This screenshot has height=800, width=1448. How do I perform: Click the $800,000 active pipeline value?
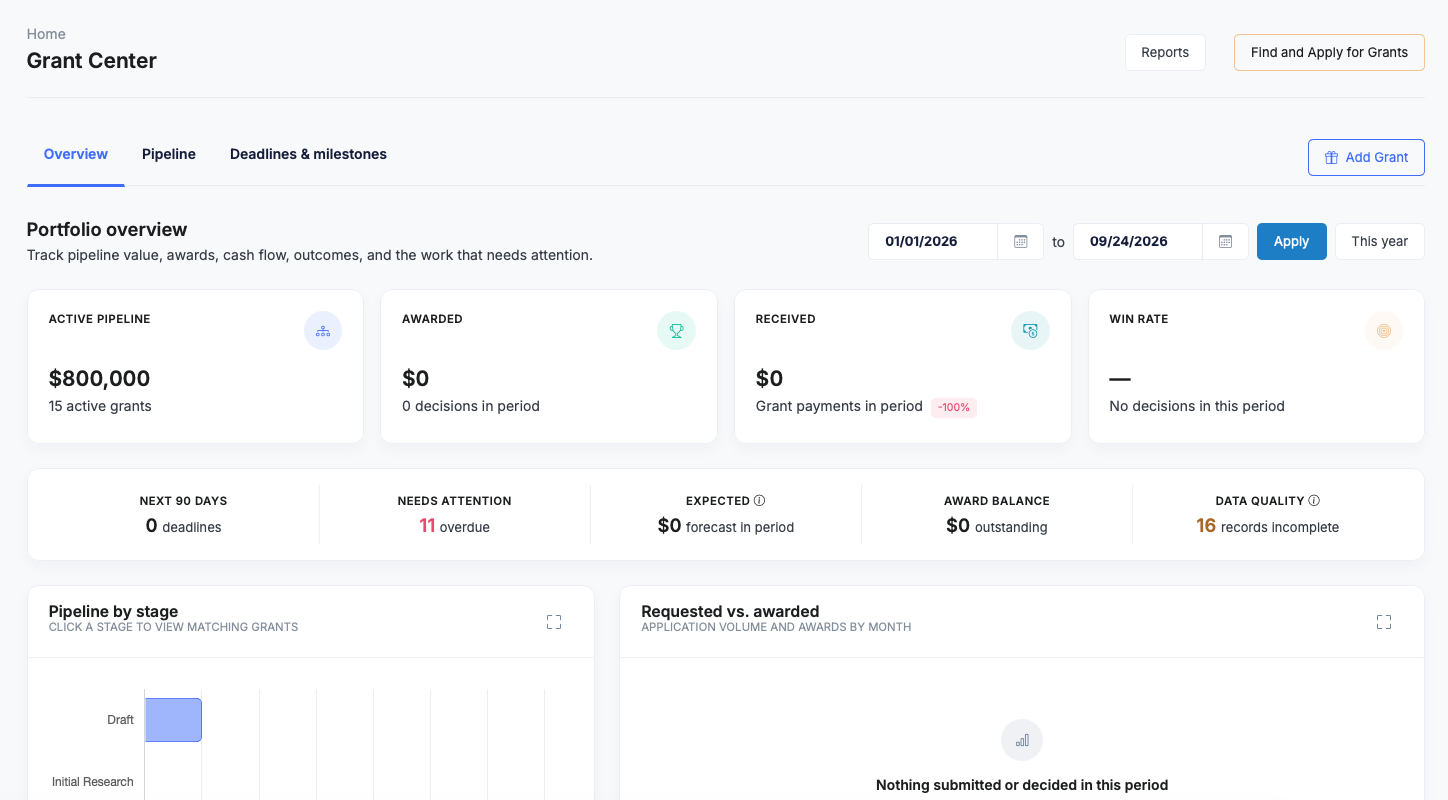pyautogui.click(x=99, y=378)
